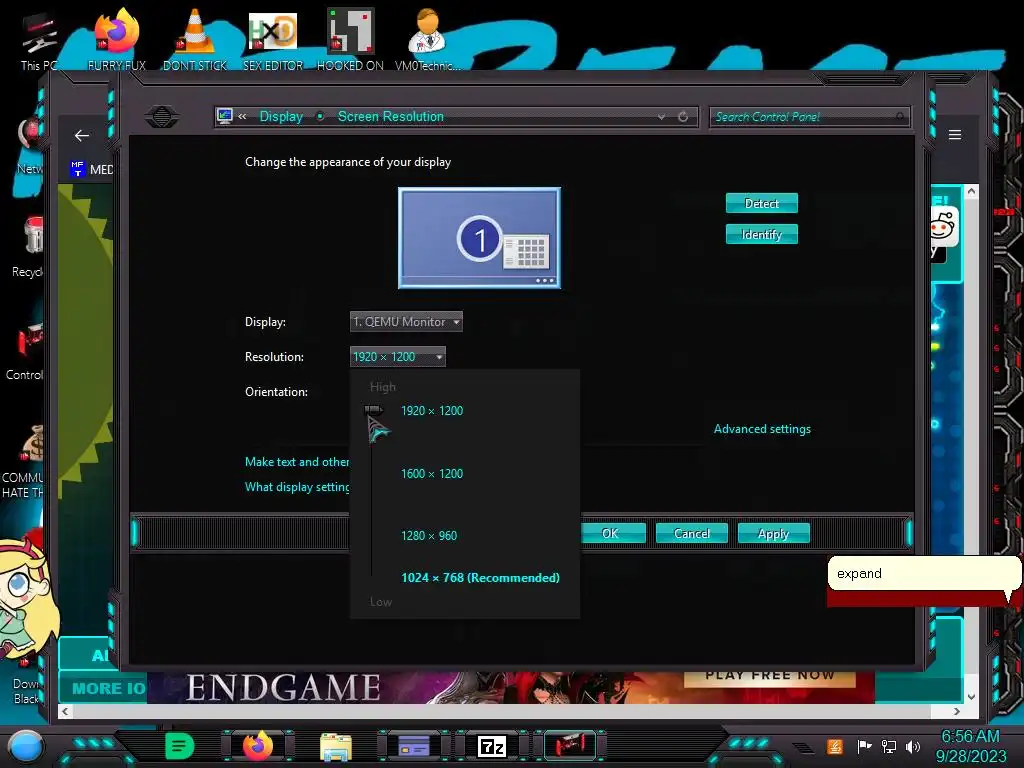Image resolution: width=1024 pixels, height=768 pixels.
Task: Open the HOOKED ON desktop shortcut
Action: pyautogui.click(x=350, y=39)
